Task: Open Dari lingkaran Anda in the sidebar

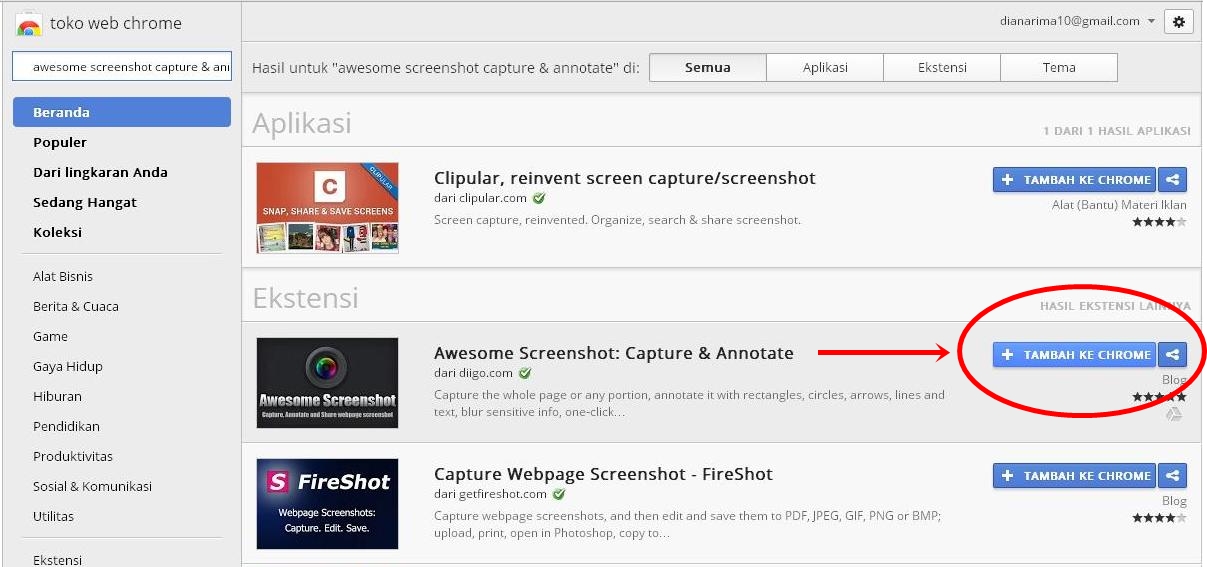Action: click(x=100, y=172)
